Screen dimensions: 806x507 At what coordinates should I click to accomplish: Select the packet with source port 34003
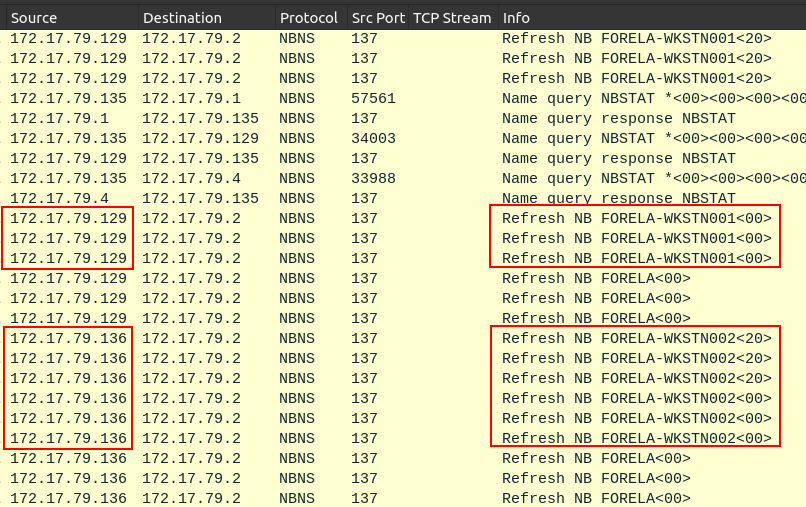(x=373, y=138)
